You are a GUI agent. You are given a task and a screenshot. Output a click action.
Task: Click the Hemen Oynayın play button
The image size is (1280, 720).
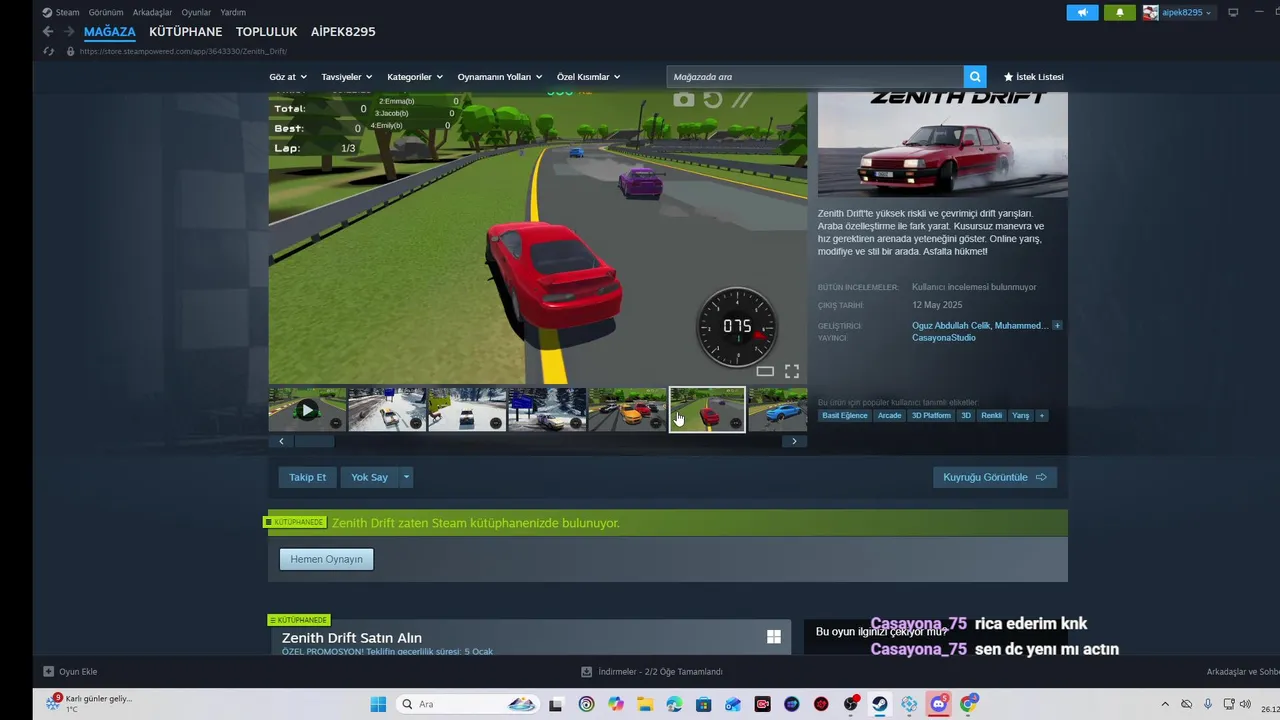pyautogui.click(x=327, y=559)
